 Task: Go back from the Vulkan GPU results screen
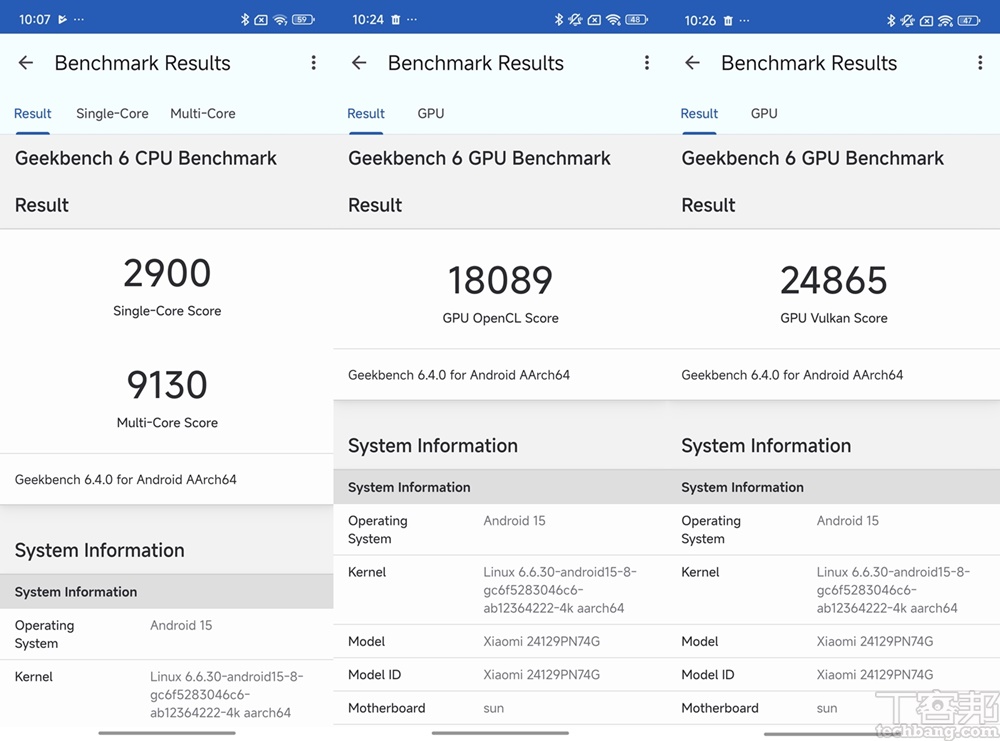pyautogui.click(x=692, y=62)
